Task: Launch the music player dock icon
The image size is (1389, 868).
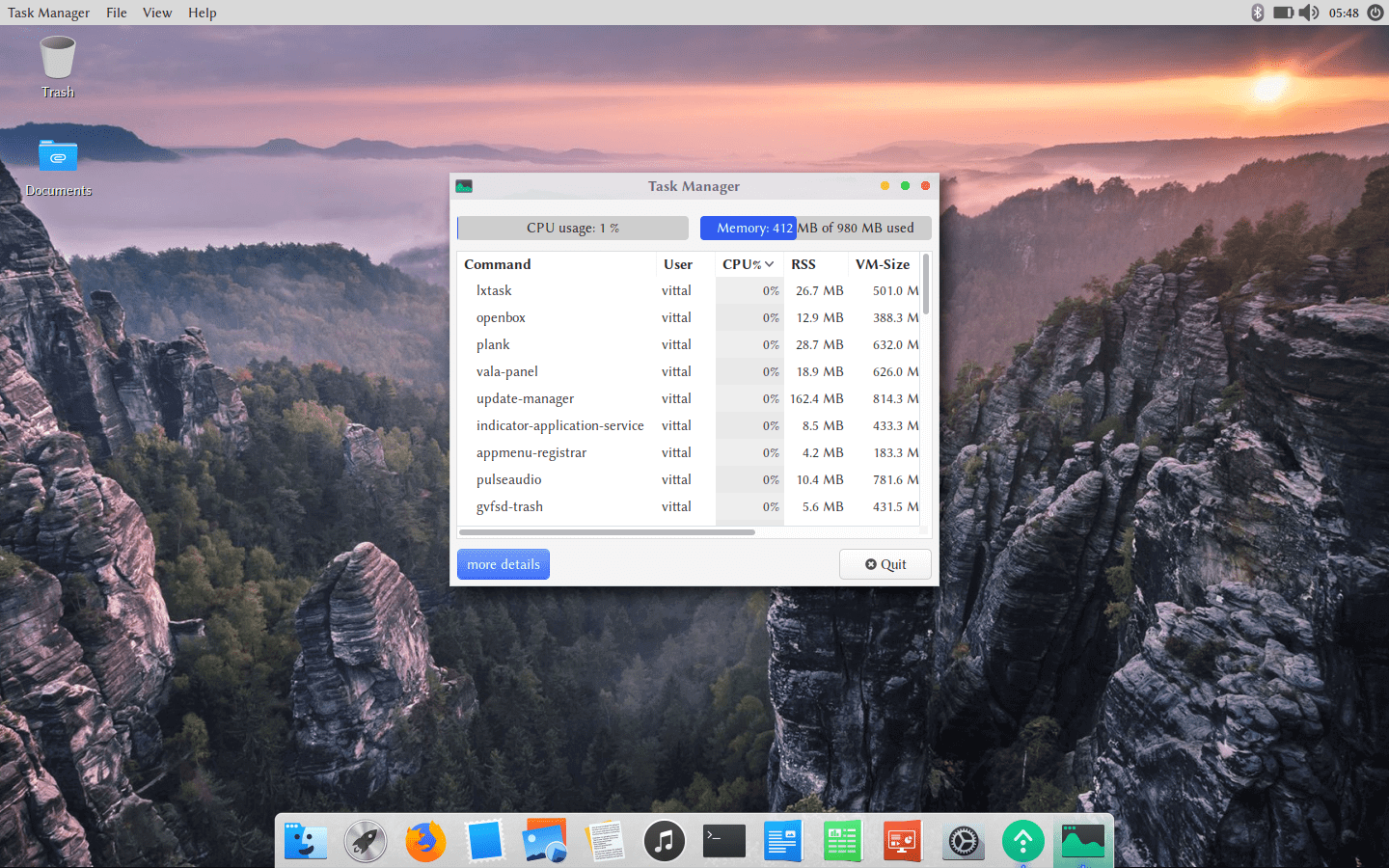Action: pos(665,841)
